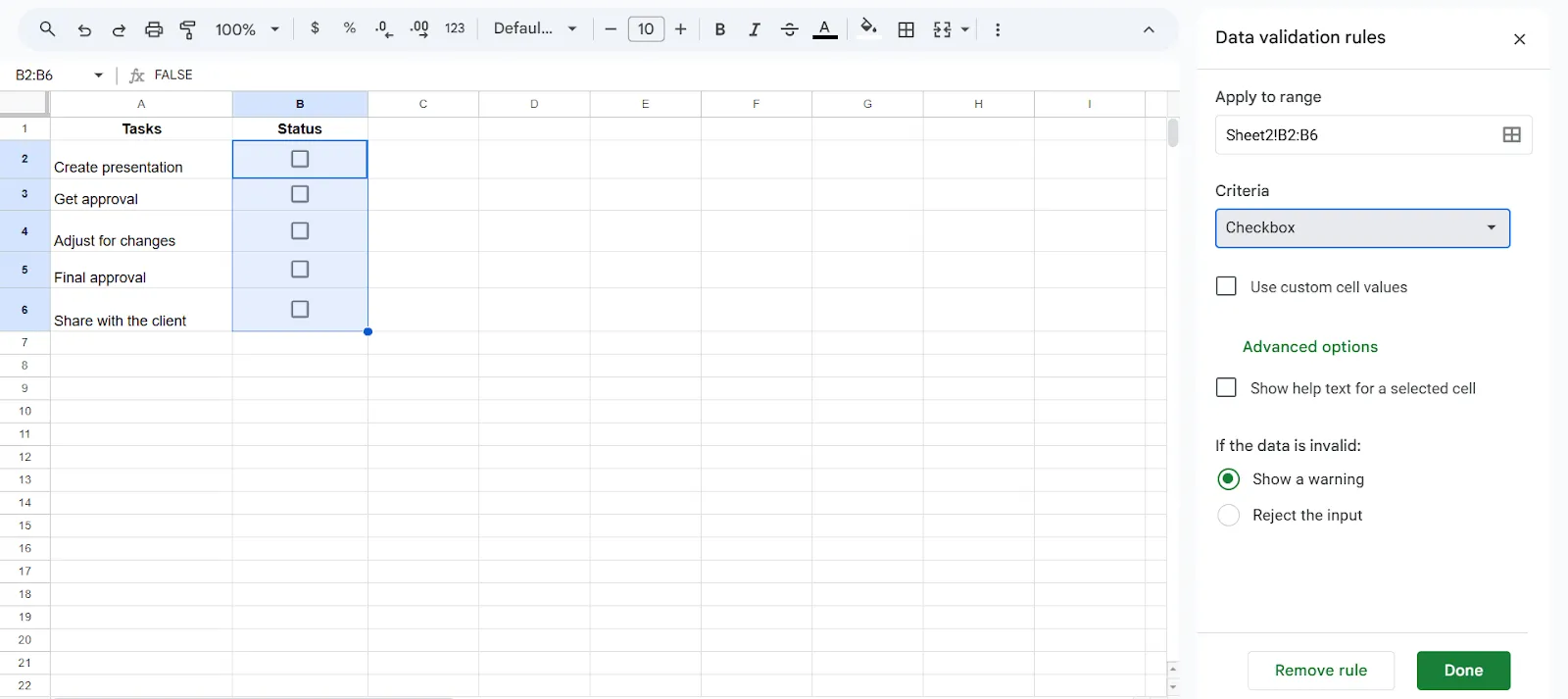Select the Show a warning option
The image size is (1568, 699).
(x=1228, y=478)
